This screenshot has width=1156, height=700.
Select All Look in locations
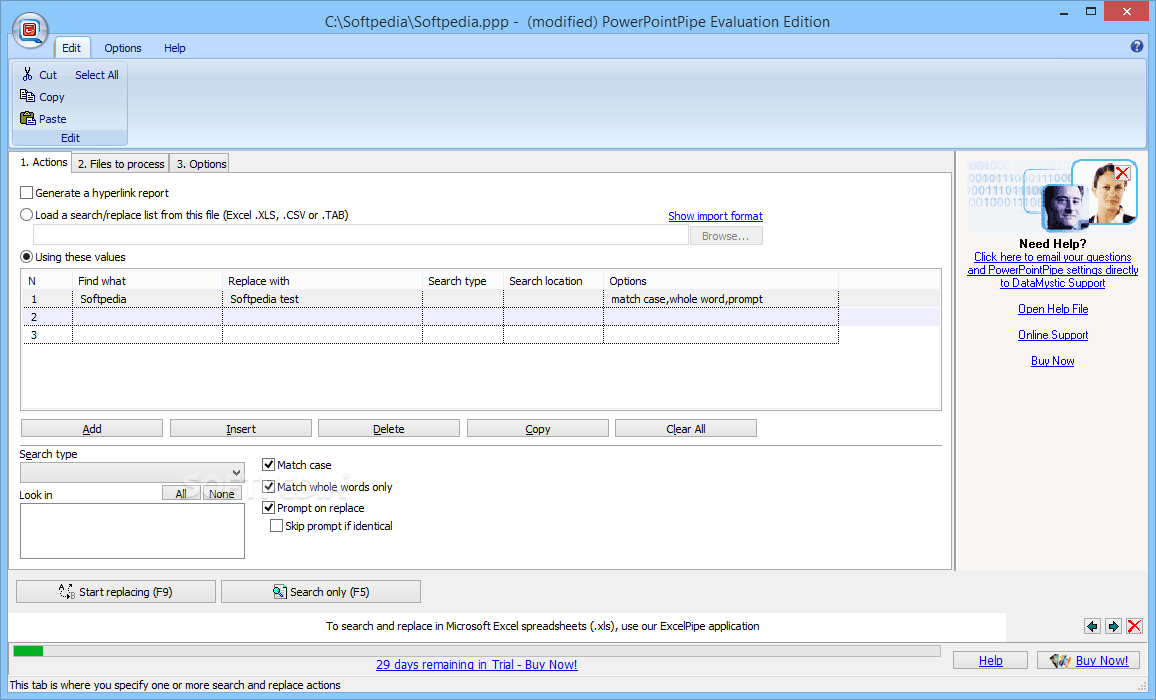click(181, 493)
